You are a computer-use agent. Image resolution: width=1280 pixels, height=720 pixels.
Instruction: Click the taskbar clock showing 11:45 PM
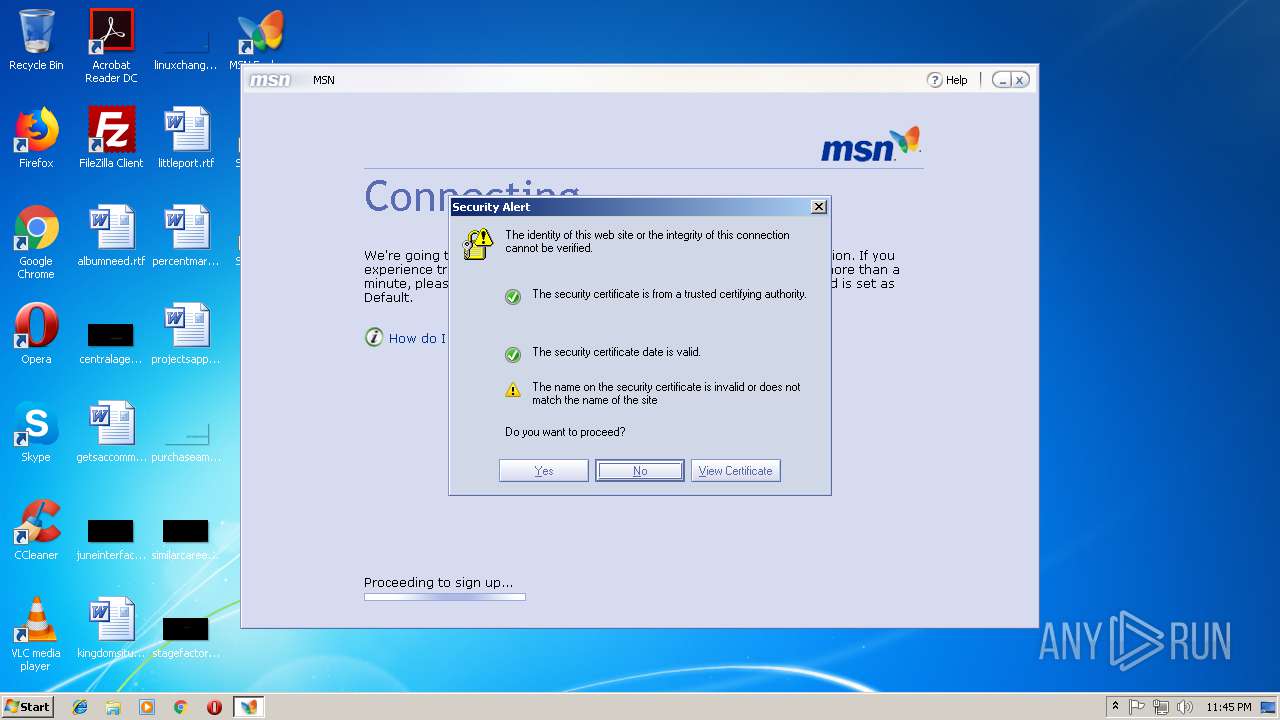pyautogui.click(x=1228, y=707)
